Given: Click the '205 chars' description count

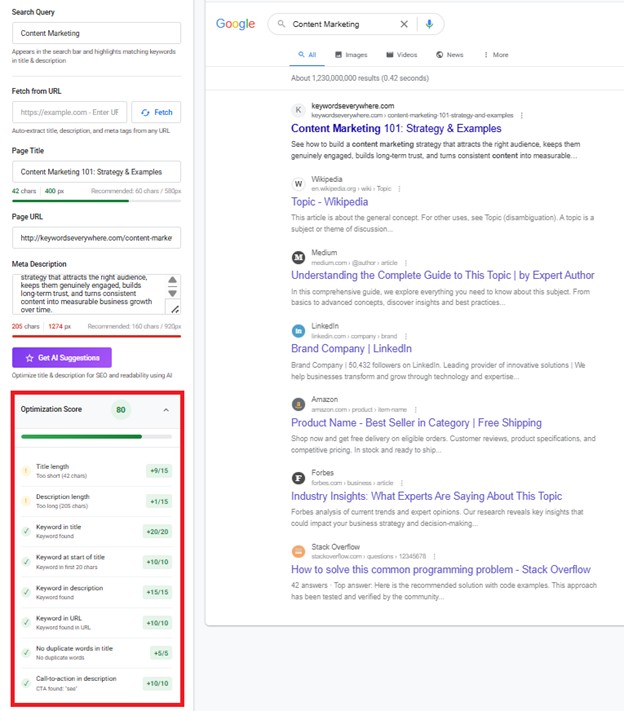Looking at the screenshot, I should (25, 326).
